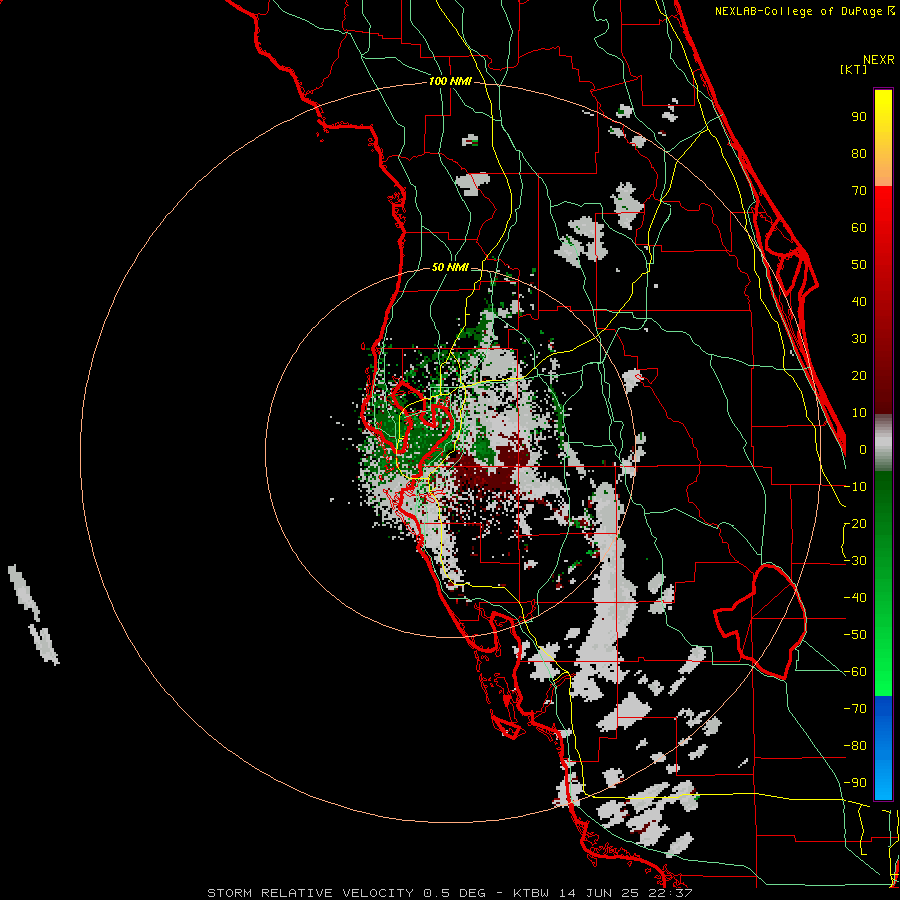Click the NEXR label above the legend
The height and width of the screenshot is (900, 900).
tap(879, 60)
